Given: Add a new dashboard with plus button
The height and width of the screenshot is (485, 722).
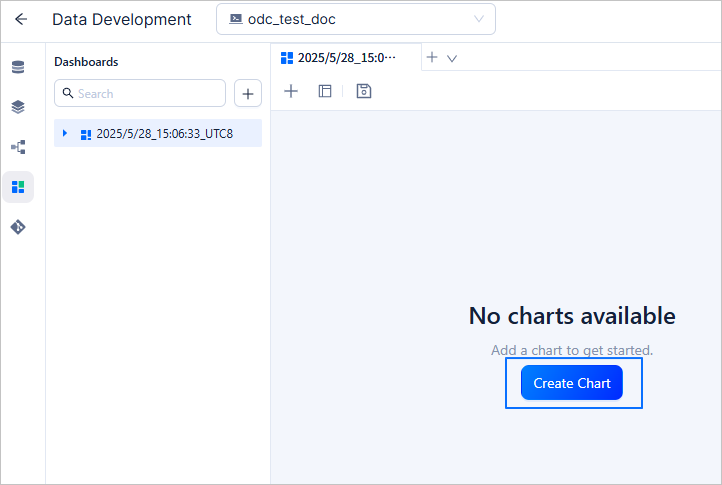Looking at the screenshot, I should (248, 94).
